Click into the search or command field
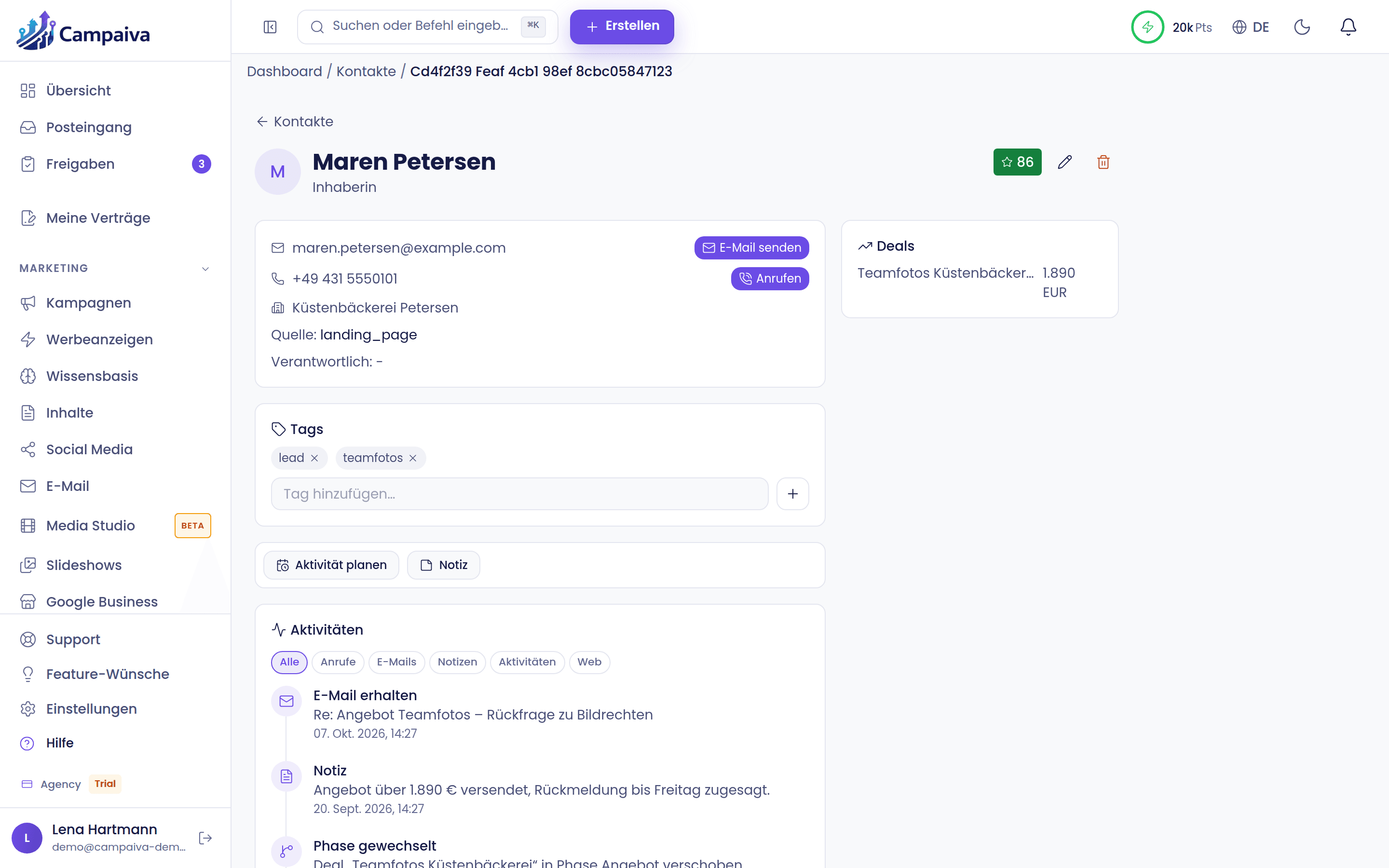Screen dimensions: 1389x868 [x=428, y=27]
